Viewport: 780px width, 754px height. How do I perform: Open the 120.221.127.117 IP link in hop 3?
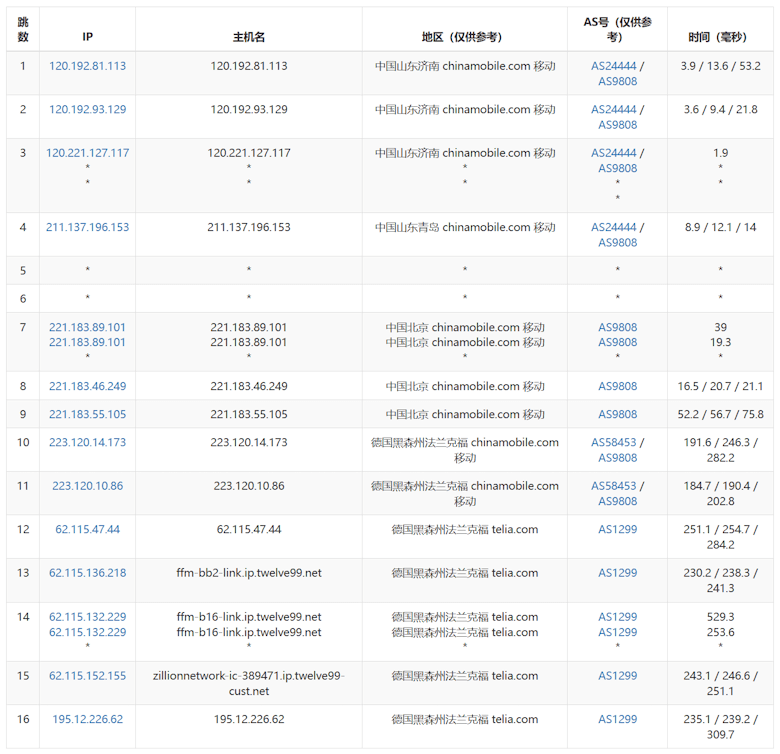(87, 153)
